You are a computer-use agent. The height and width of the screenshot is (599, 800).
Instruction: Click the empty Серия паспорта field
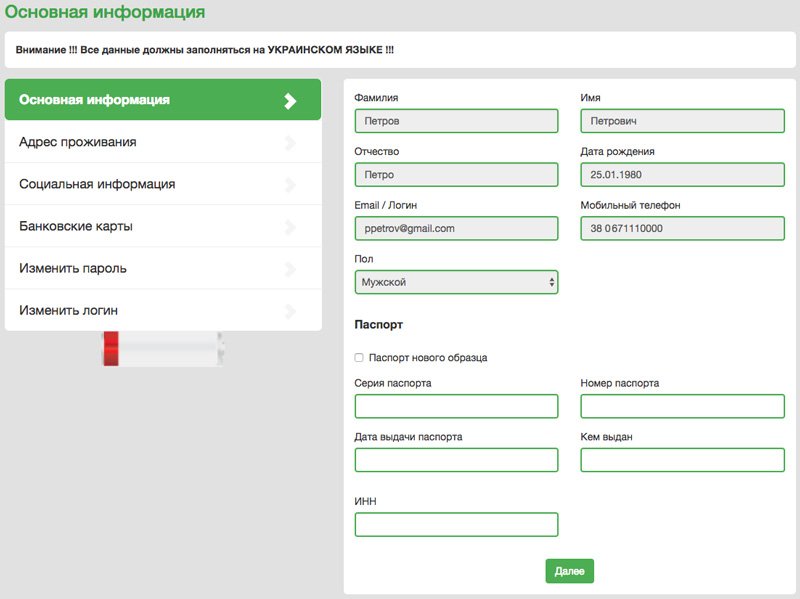456,406
